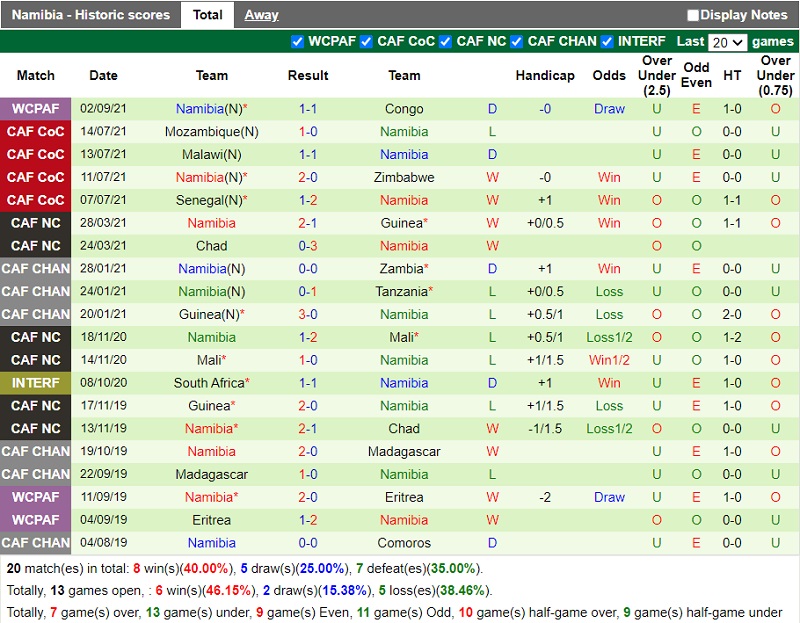
Task: Click Loss1/2 odds in 18/11/20 row
Action: tap(609, 337)
